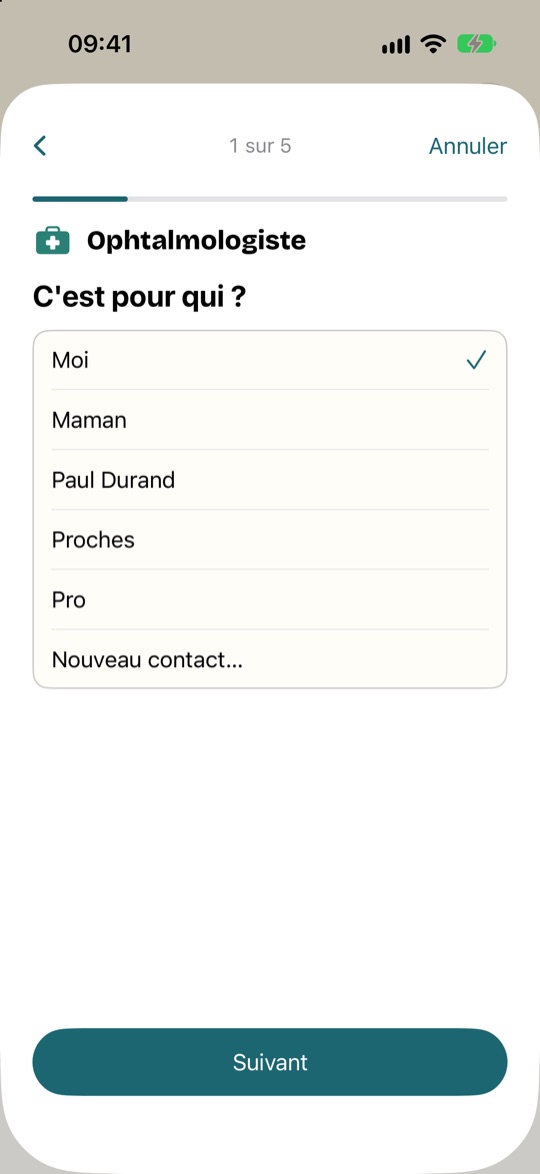Tap the Suivant button
Image resolution: width=540 pixels, height=1174 pixels.
[270, 1062]
